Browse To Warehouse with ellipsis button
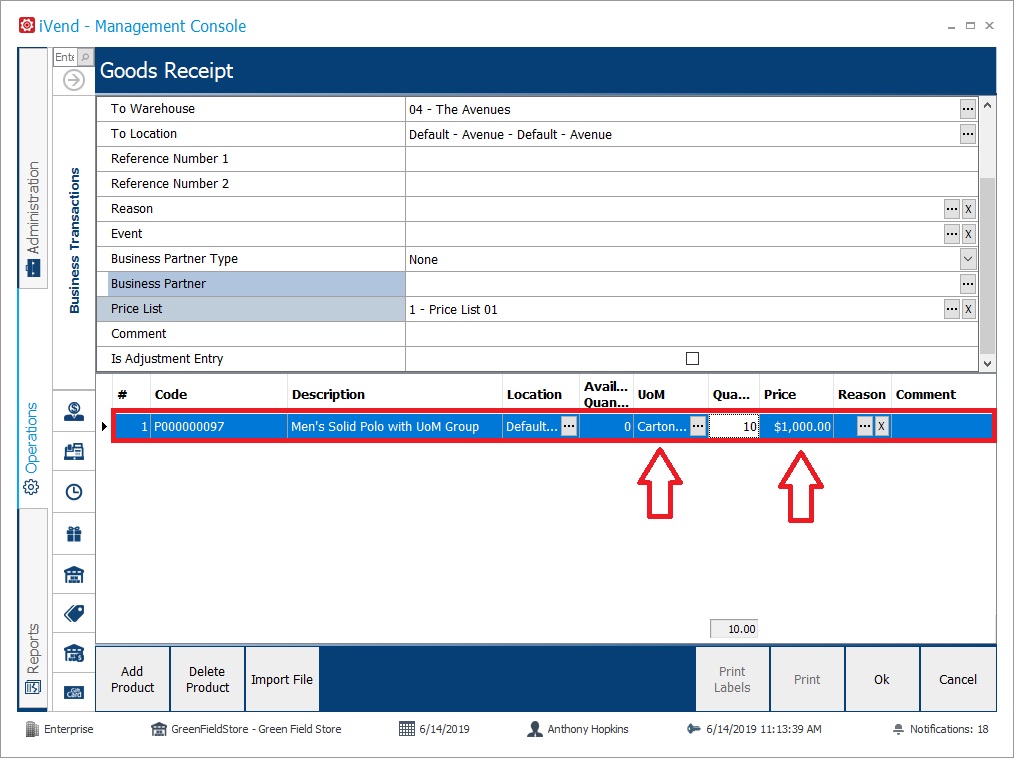 968,109
